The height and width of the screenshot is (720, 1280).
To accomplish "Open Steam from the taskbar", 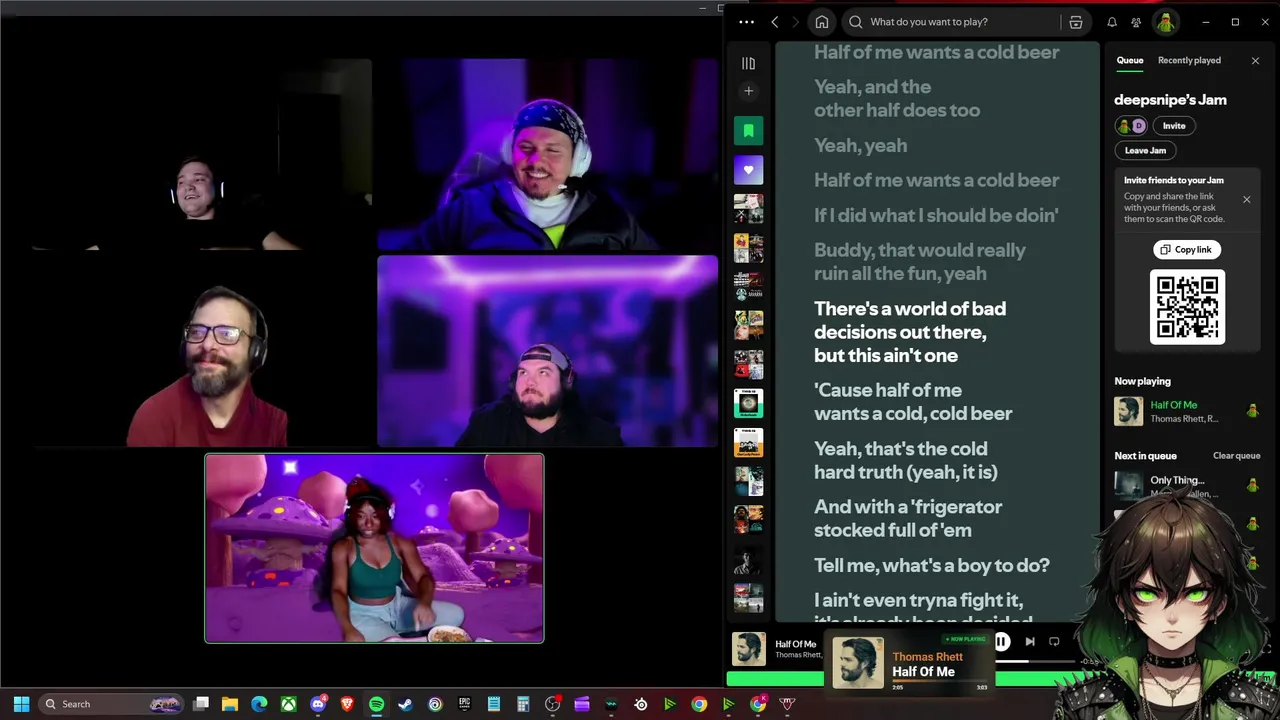I will [x=405, y=704].
